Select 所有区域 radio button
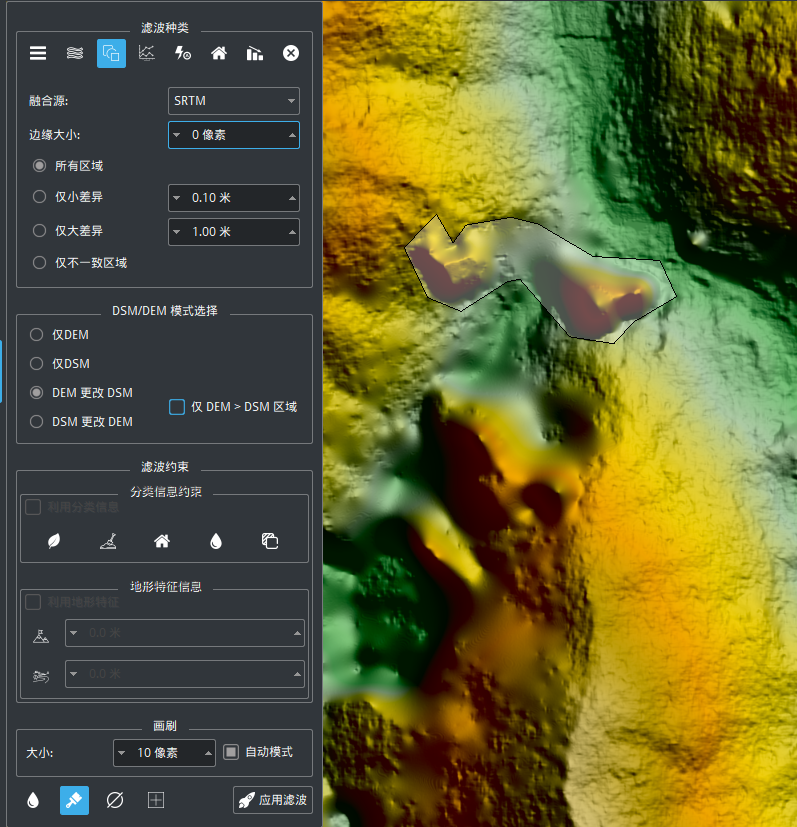 (x=39, y=166)
